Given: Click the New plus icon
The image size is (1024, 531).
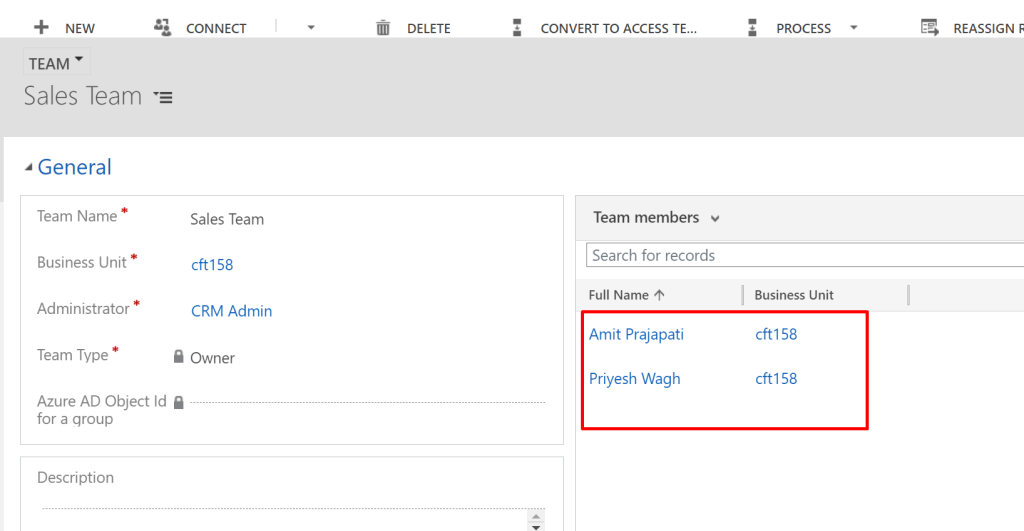Looking at the screenshot, I should 41,27.
